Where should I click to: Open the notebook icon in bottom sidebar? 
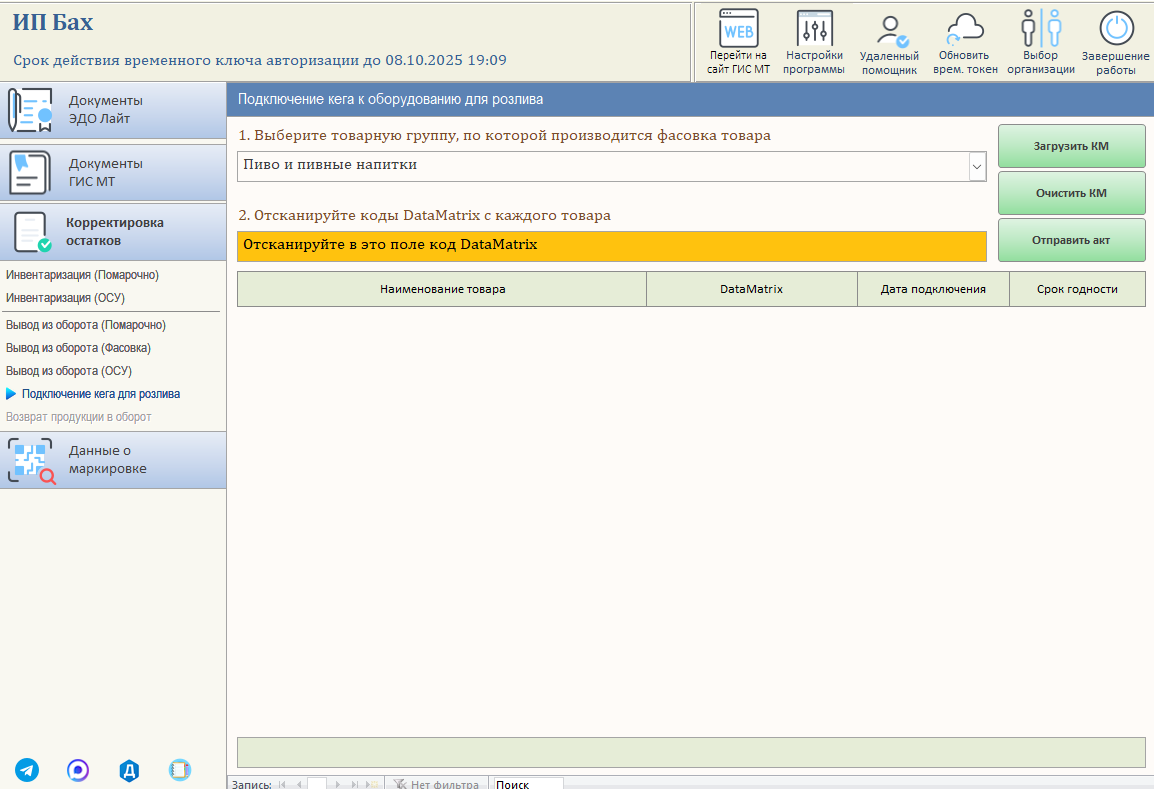180,770
